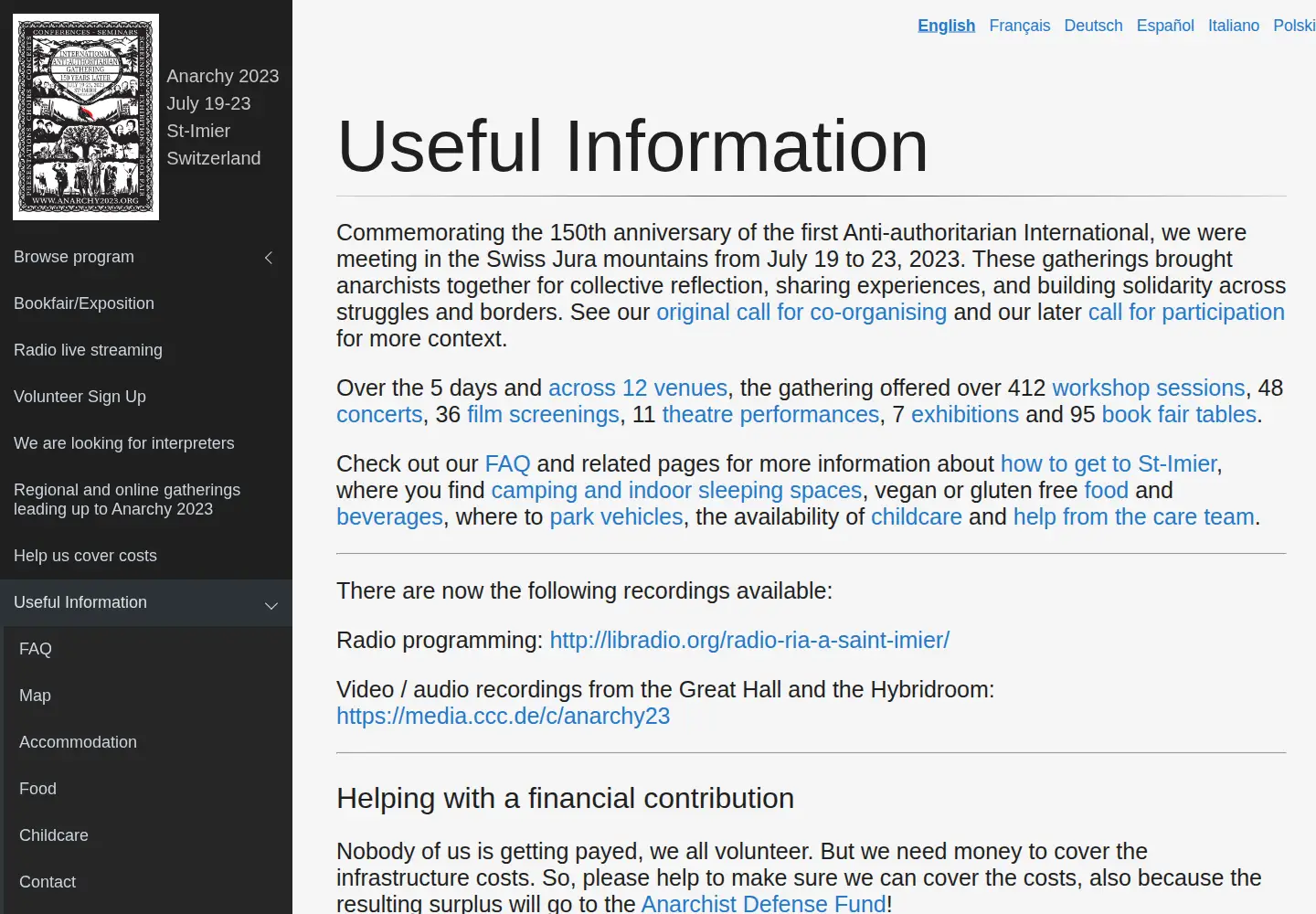Screen dimensions: 1316x914
Task: Open help from the care team link
Action: (1133, 516)
